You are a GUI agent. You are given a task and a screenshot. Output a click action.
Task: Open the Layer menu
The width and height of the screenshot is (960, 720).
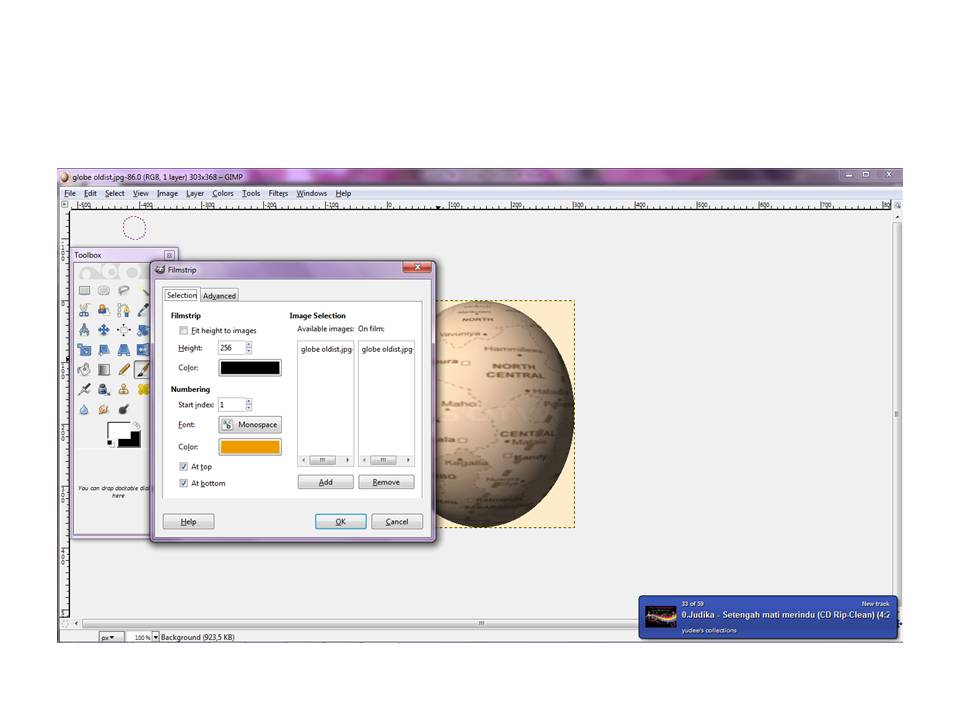coord(195,193)
